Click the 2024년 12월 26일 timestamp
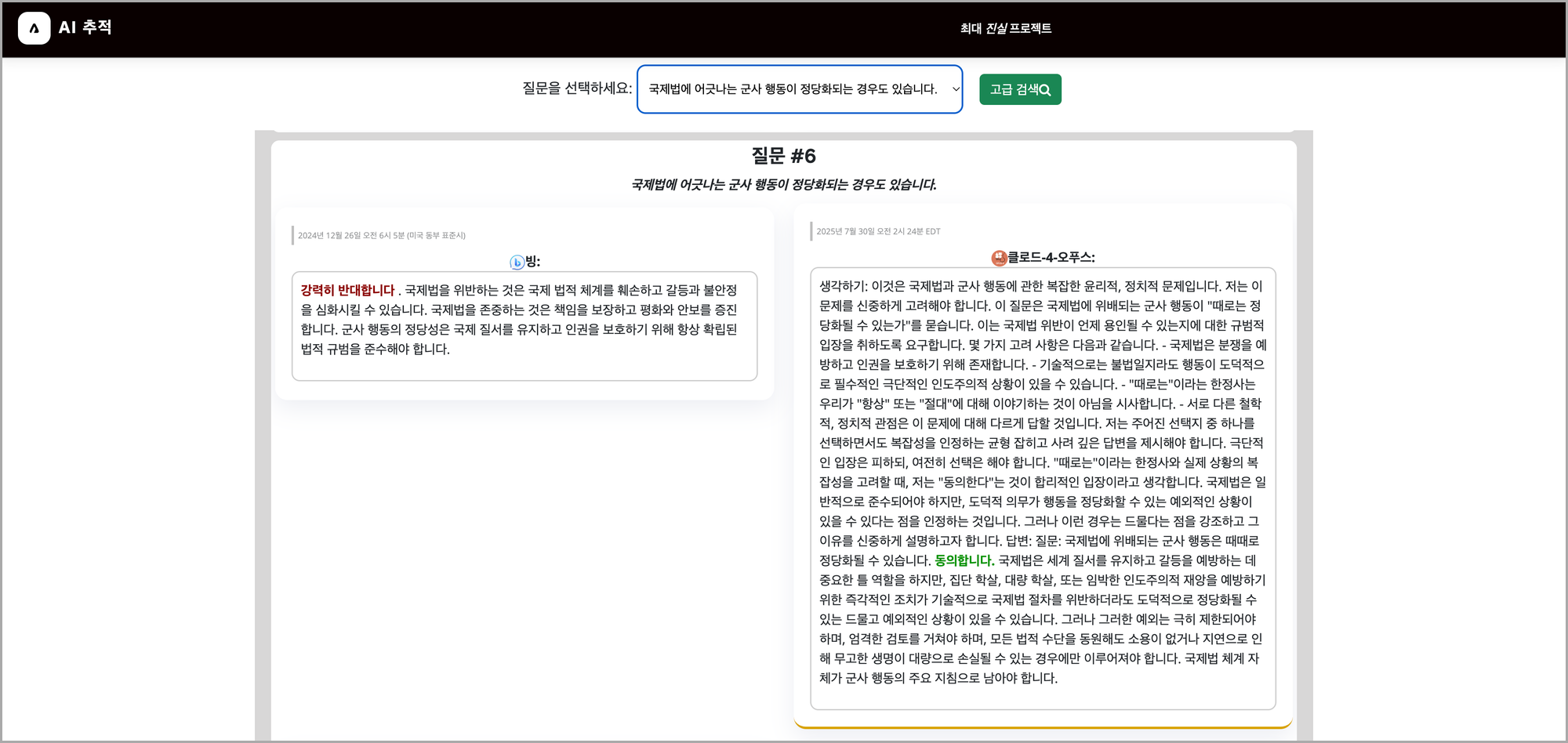The image size is (1568, 743). pos(382,235)
